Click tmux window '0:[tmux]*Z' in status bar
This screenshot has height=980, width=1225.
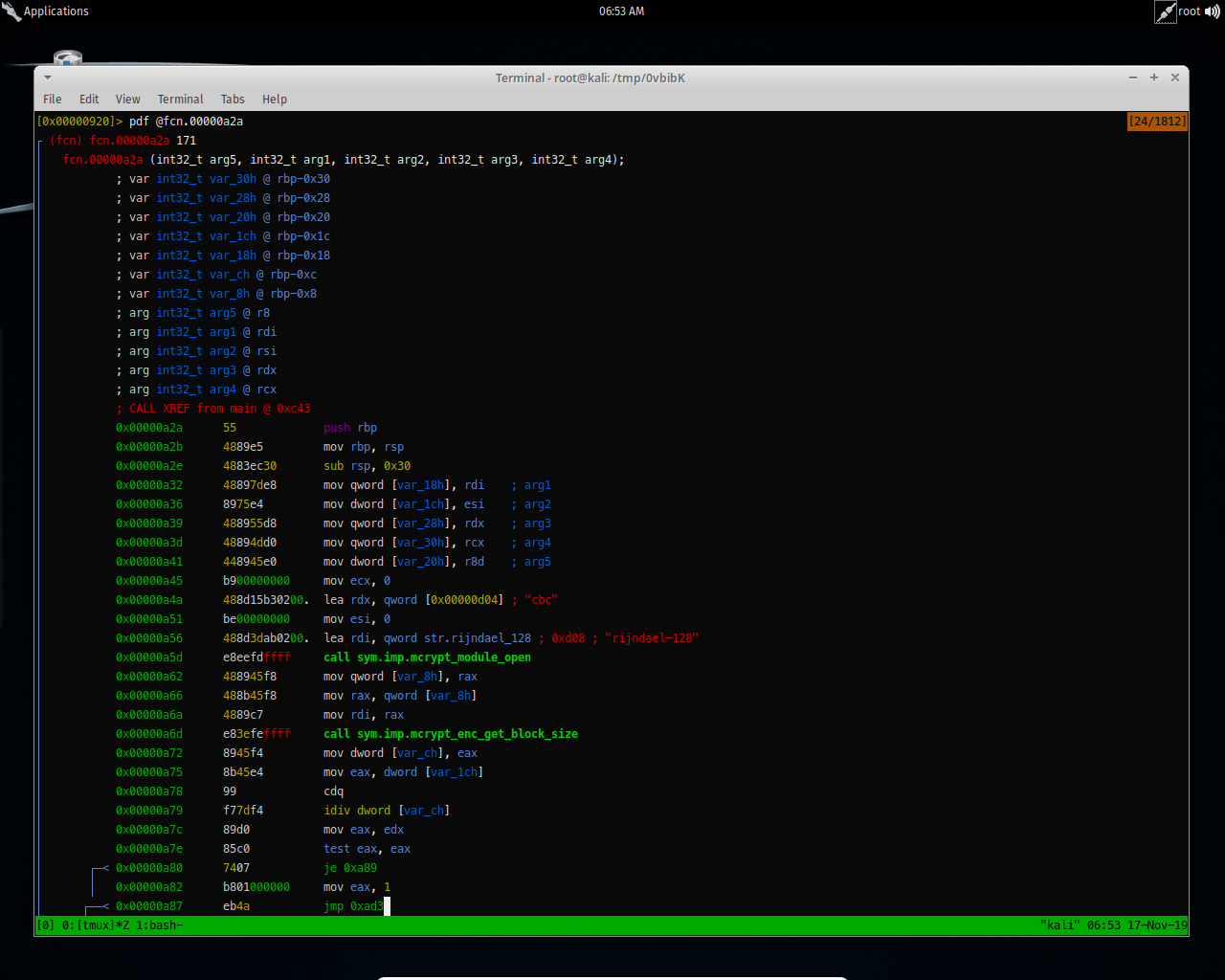point(96,925)
